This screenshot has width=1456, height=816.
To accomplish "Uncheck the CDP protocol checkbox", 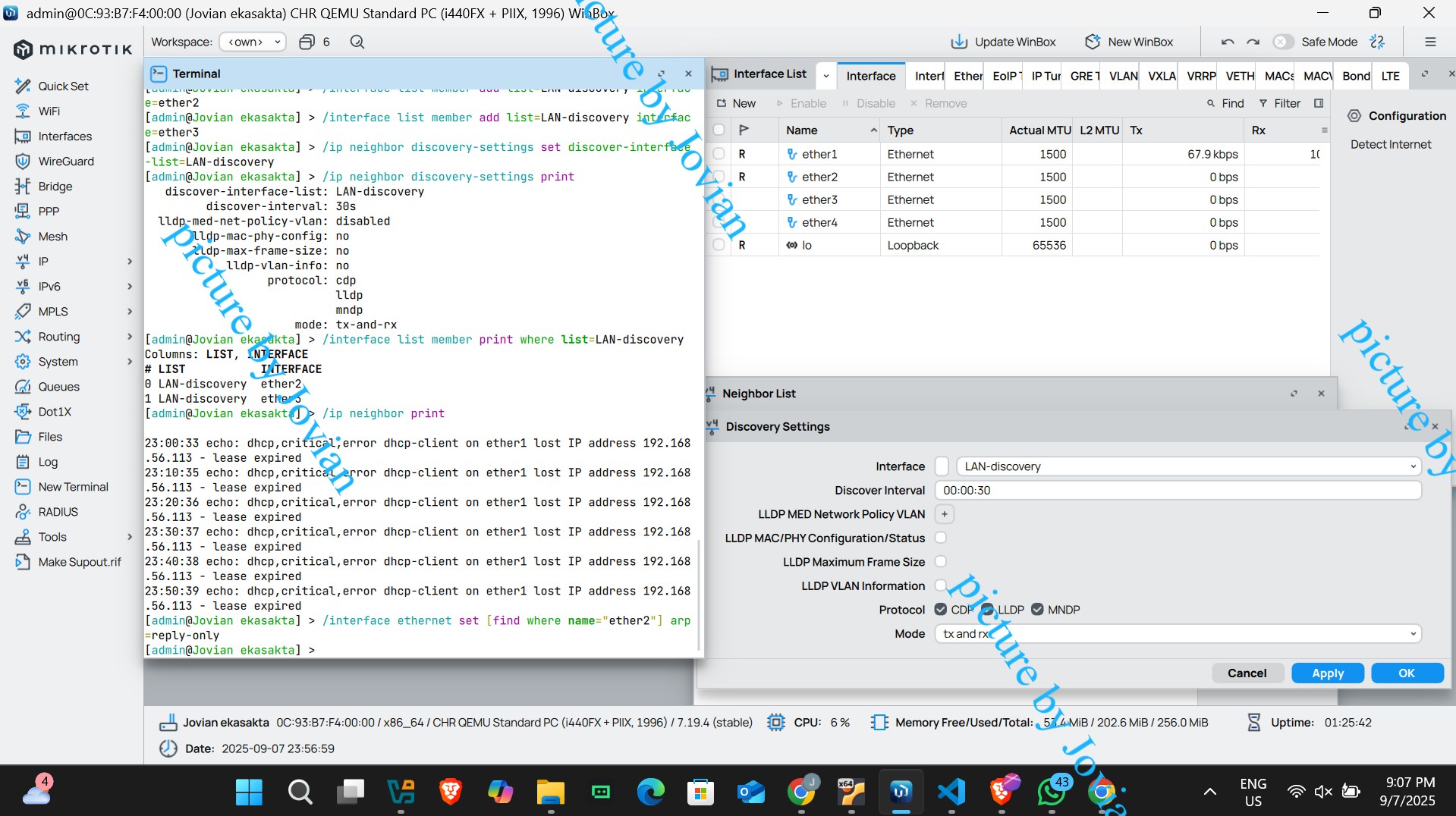I will [941, 609].
